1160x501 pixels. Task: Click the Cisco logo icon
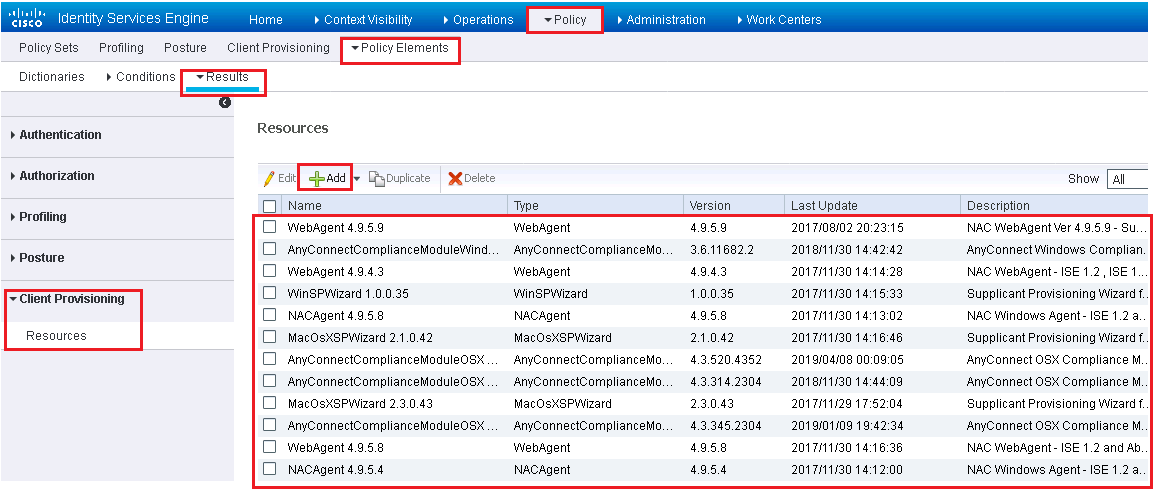[27, 19]
